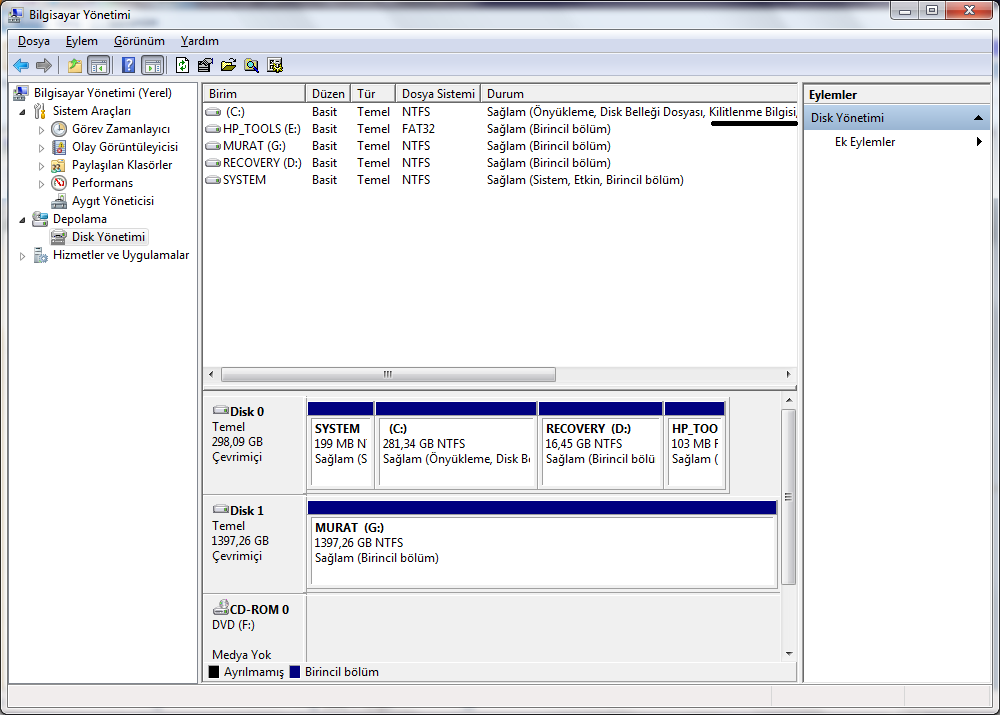1000x715 pixels.
Task: Toggle the Show/Hide Action Pane button
Action: (x=153, y=65)
